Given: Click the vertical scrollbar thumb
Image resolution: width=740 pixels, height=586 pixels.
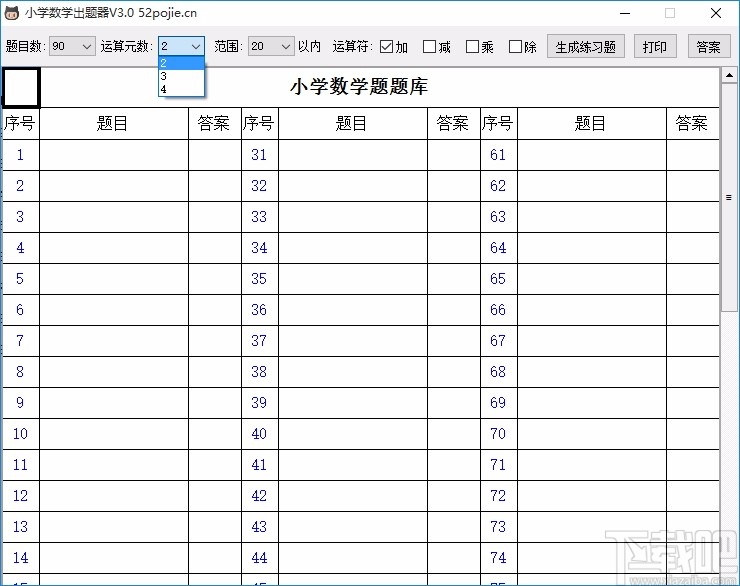Looking at the screenshot, I should (x=729, y=197).
